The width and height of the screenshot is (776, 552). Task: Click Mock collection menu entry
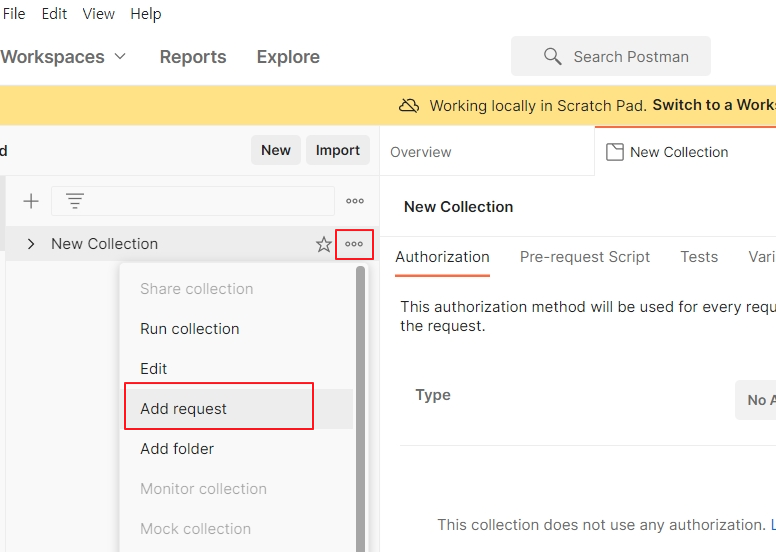239,529
